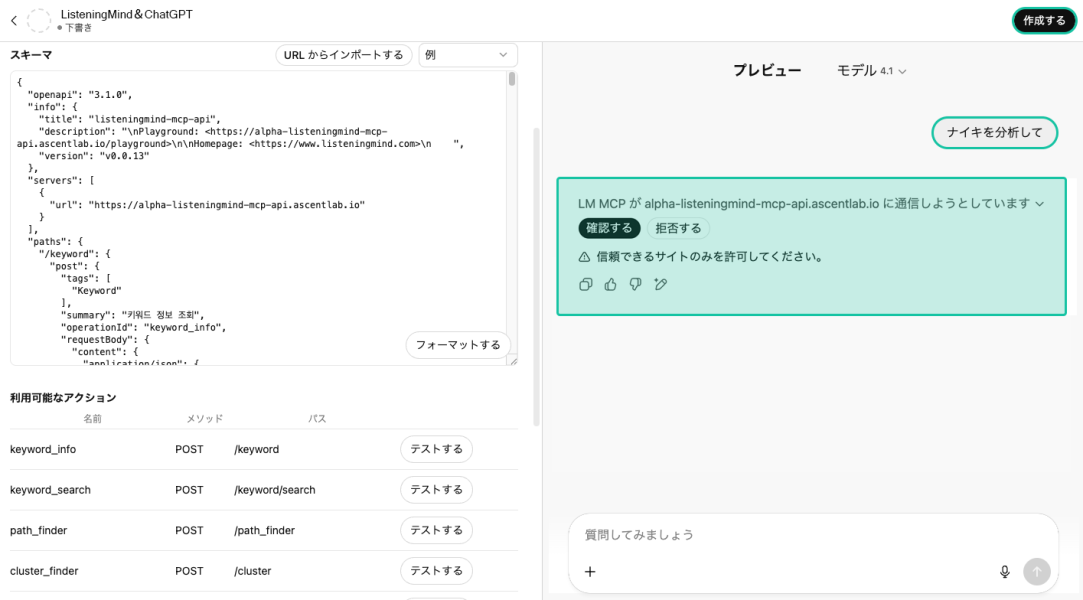
Task: Copy the LM MCP response
Action: (586, 284)
